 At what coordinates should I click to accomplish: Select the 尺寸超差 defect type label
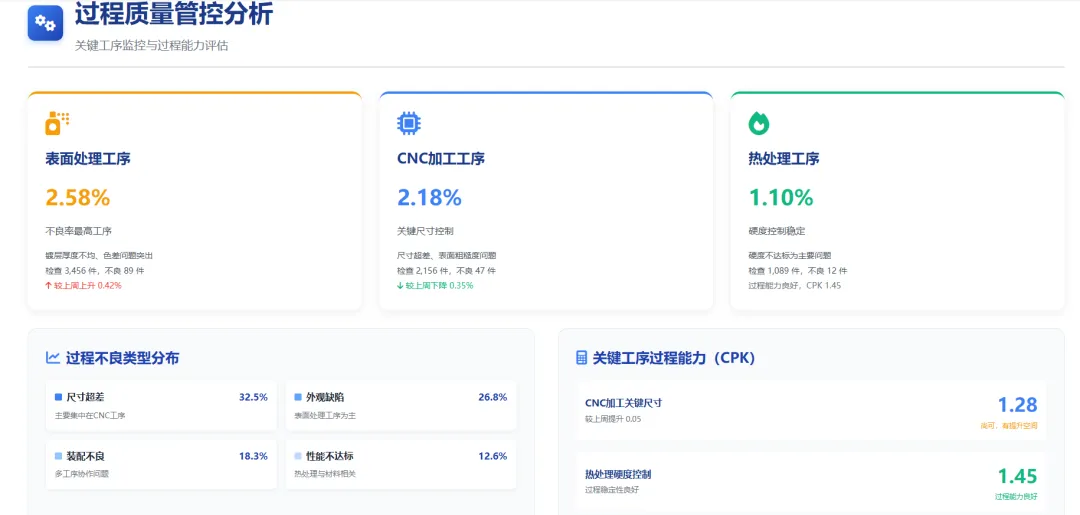click(85, 397)
